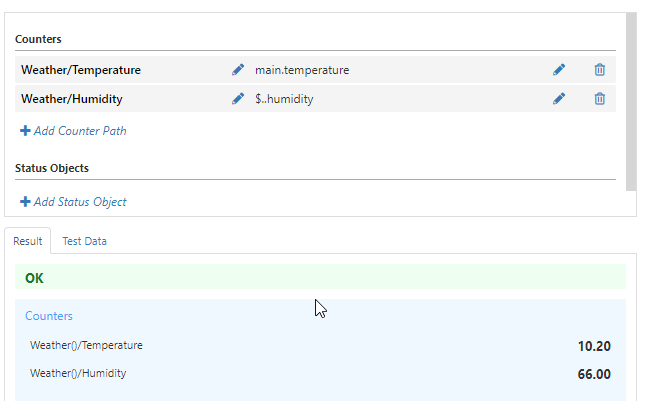Click the main.temperature path value
The height and width of the screenshot is (401, 647).
pyautogui.click(x=302, y=70)
